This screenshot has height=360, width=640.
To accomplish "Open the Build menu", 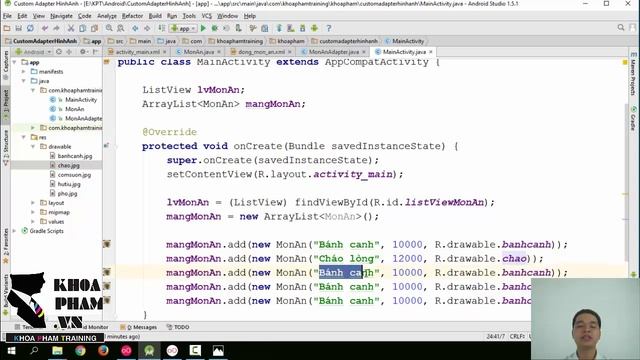I will 155,16.
